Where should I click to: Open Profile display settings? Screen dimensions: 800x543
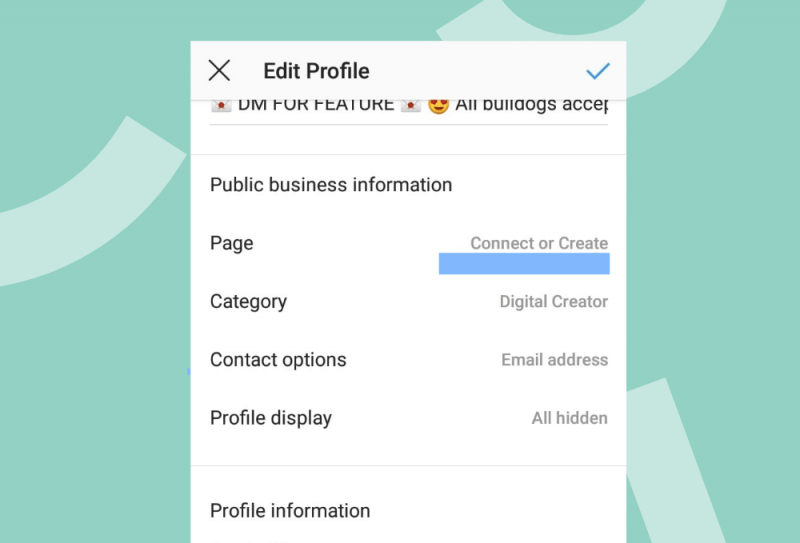[x=409, y=417]
